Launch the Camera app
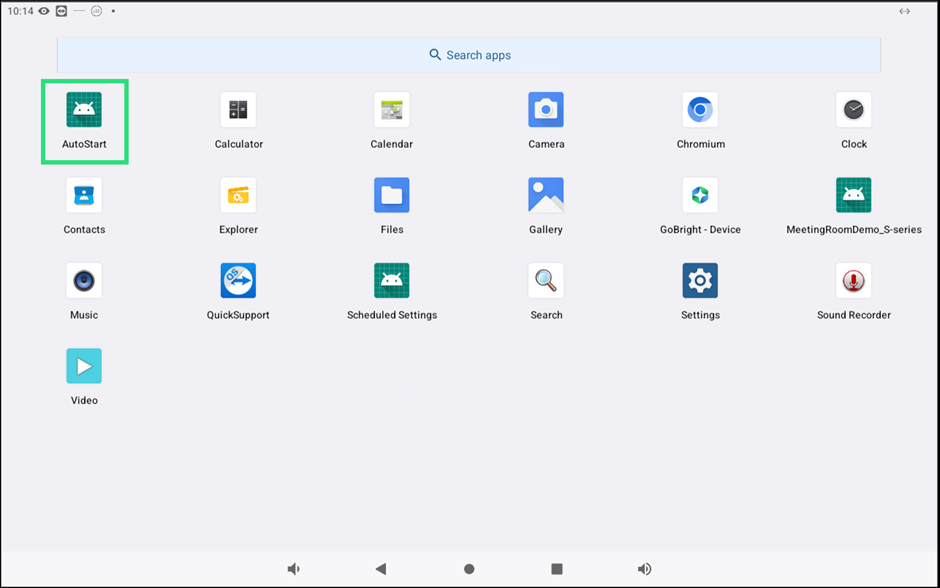 546,110
